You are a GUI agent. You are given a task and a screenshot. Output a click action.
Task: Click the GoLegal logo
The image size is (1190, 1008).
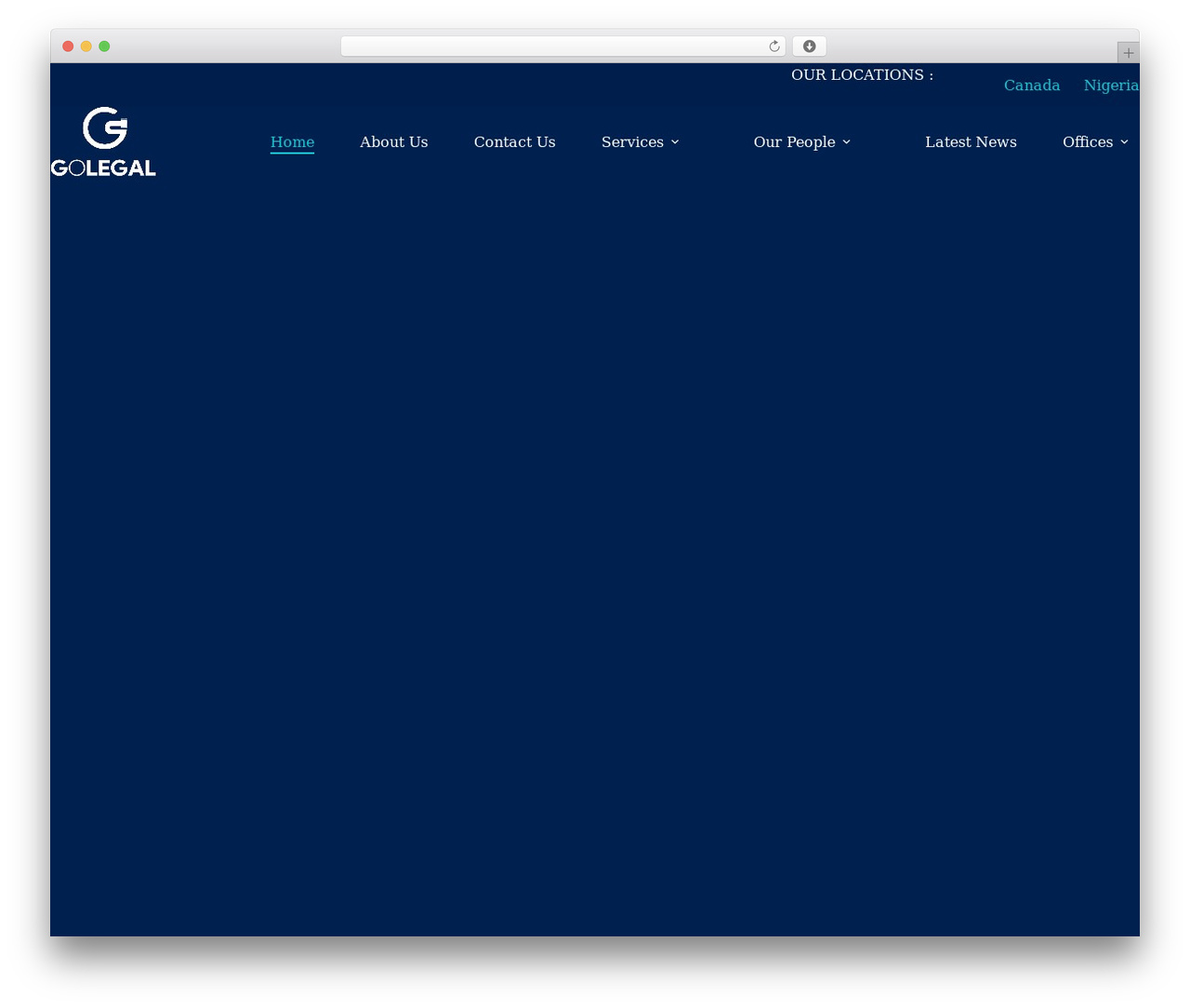click(x=103, y=141)
